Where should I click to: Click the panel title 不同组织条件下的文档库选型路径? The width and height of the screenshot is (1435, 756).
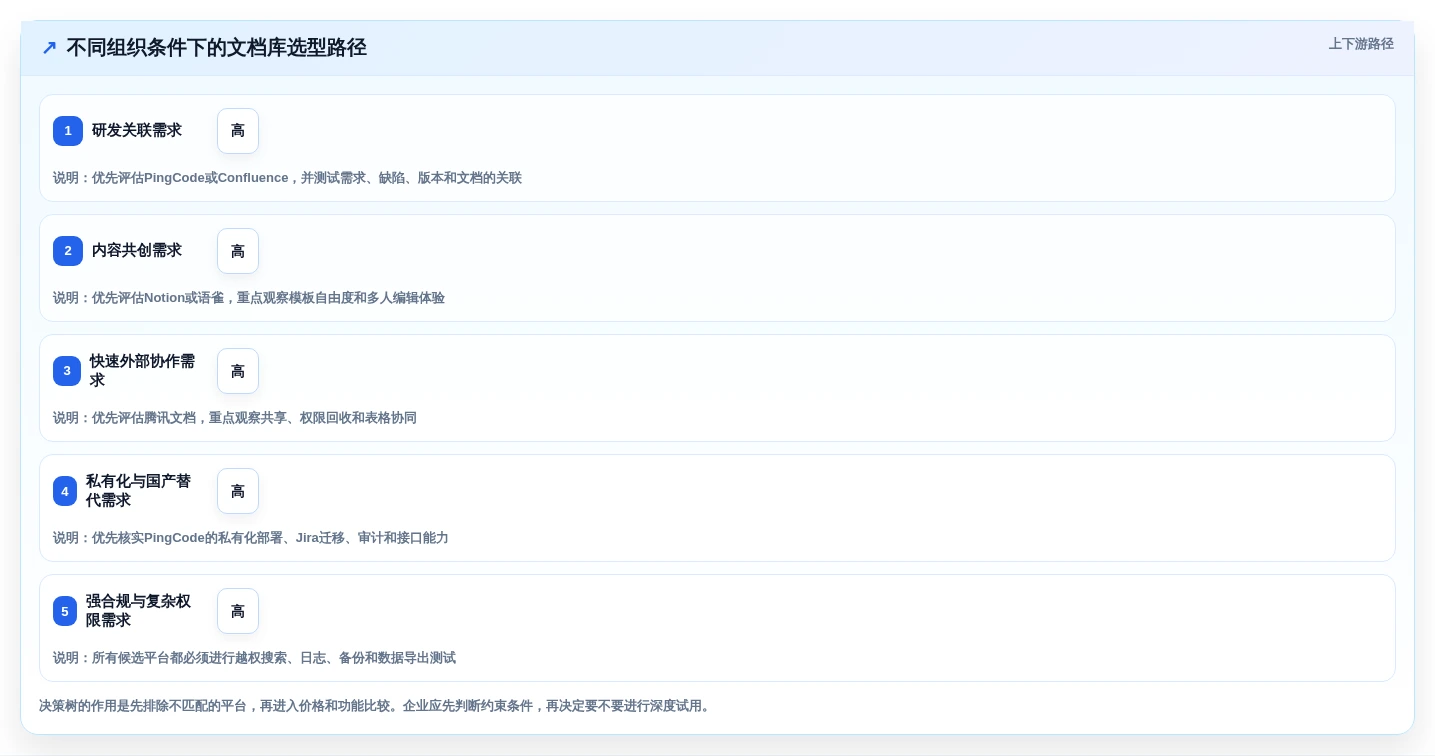[x=216, y=48]
